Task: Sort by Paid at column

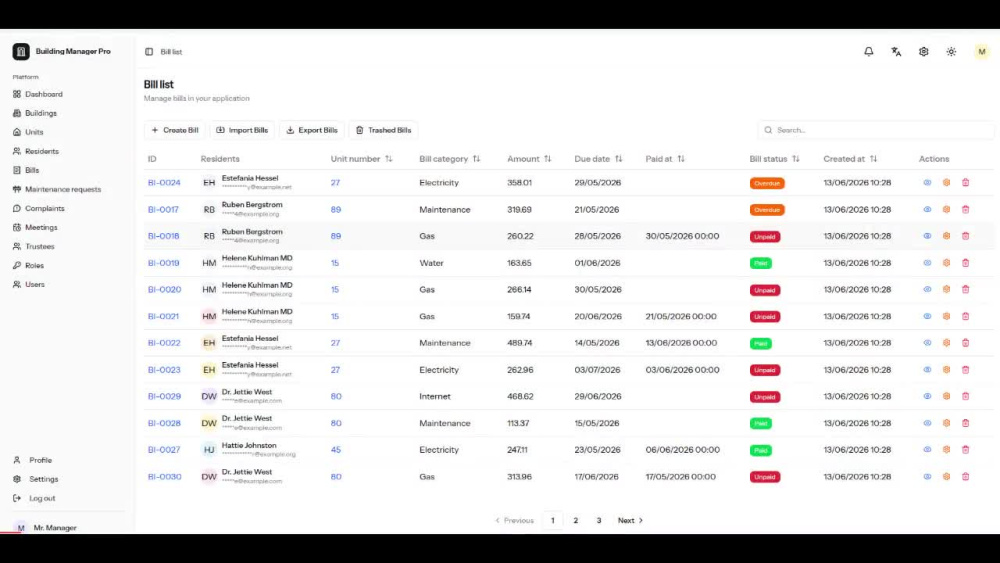Action: (x=665, y=159)
